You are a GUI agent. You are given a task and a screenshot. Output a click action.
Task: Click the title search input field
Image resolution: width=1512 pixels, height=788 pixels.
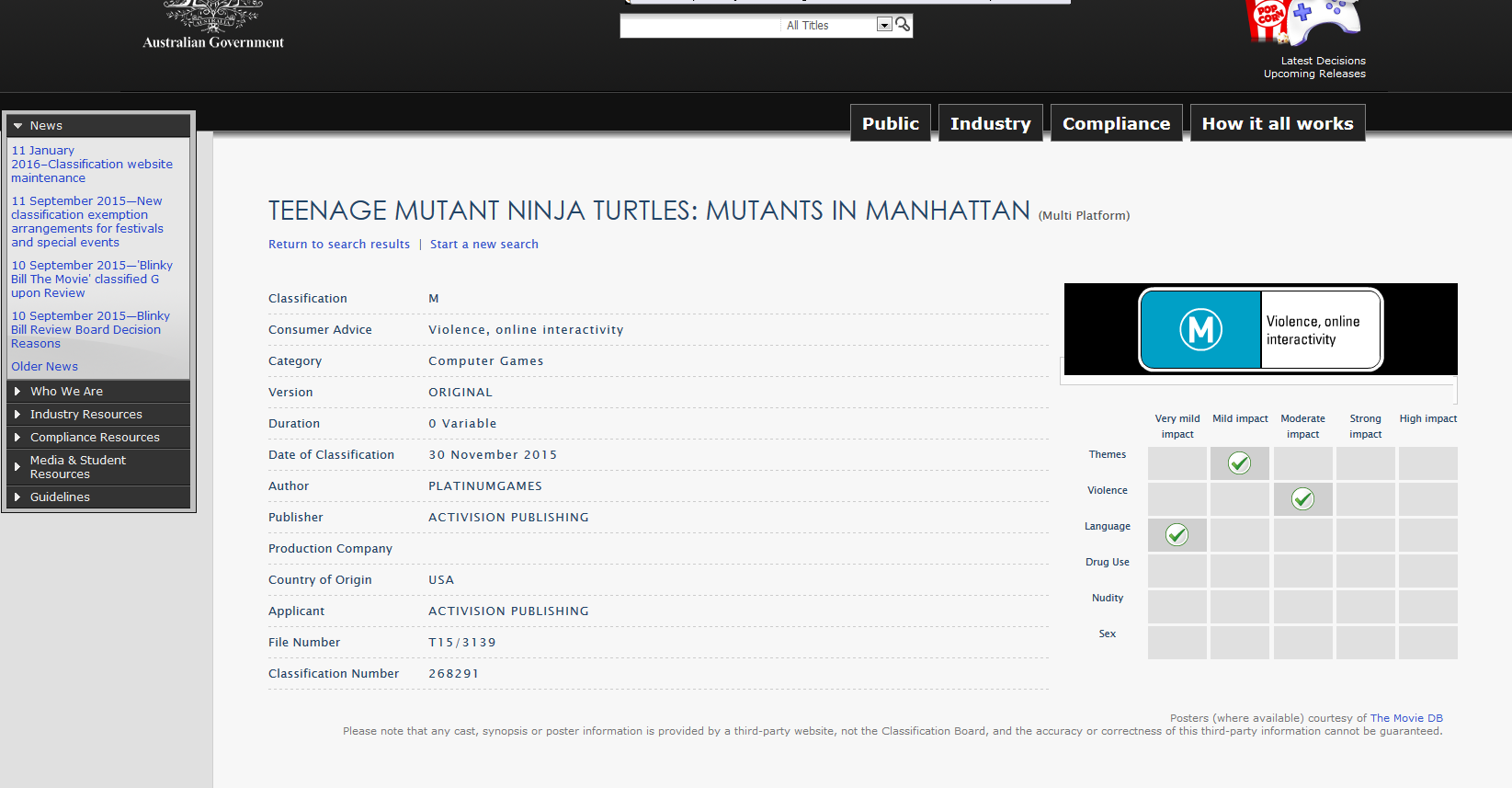click(700, 26)
